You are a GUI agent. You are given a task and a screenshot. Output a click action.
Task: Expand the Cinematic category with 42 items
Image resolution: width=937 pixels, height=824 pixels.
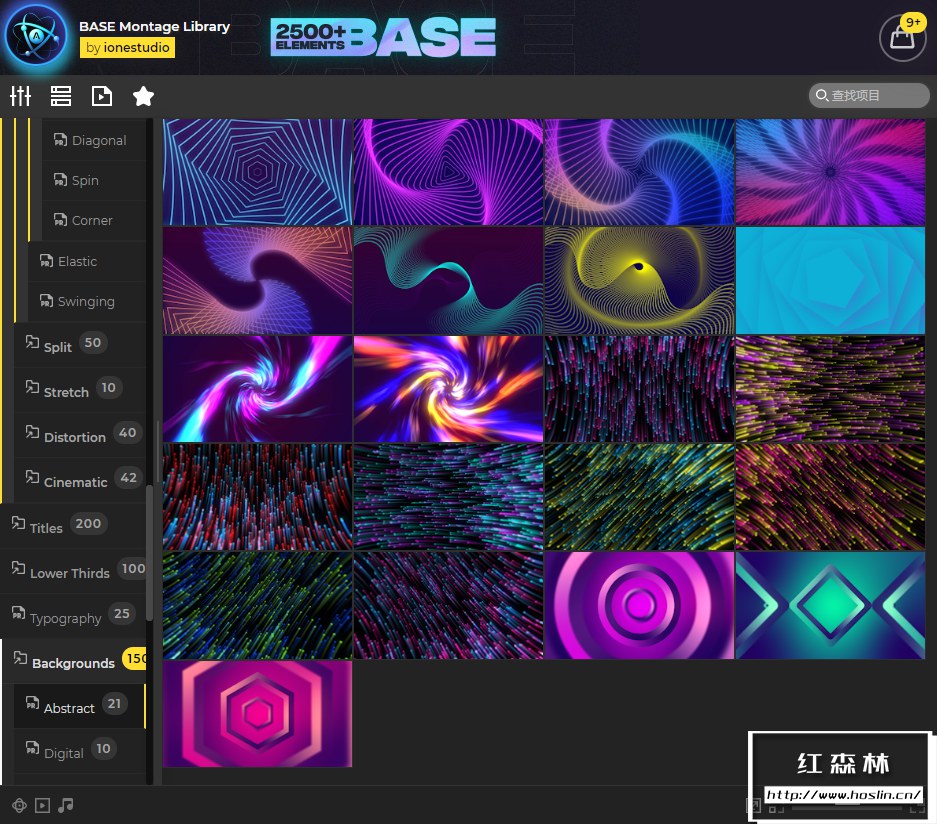(x=80, y=480)
